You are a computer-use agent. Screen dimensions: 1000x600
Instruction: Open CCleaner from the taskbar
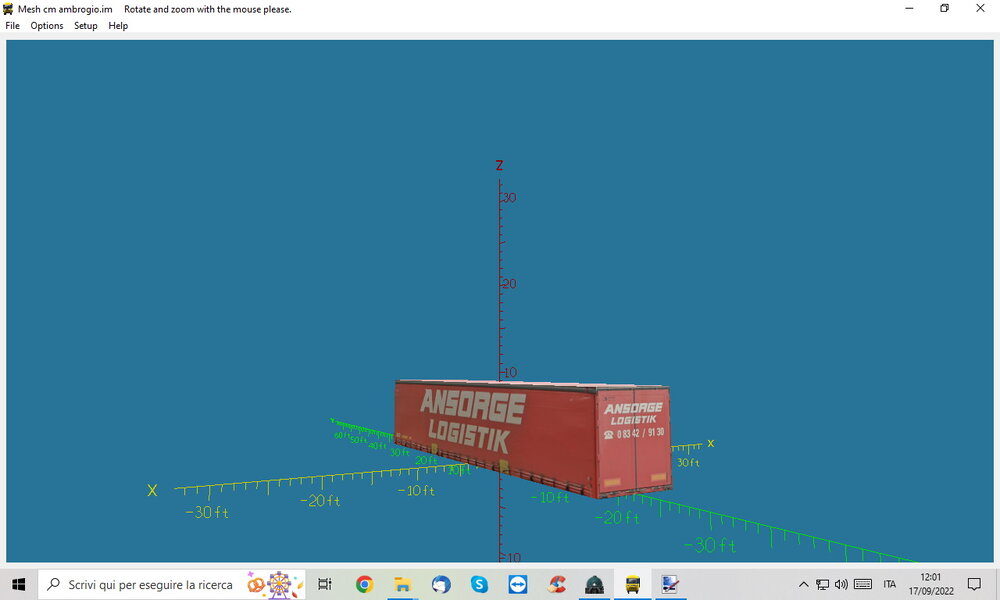tap(556, 584)
